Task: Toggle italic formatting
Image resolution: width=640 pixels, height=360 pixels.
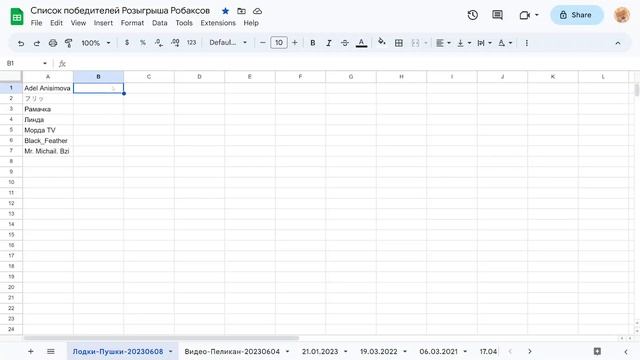Action: tap(329, 43)
